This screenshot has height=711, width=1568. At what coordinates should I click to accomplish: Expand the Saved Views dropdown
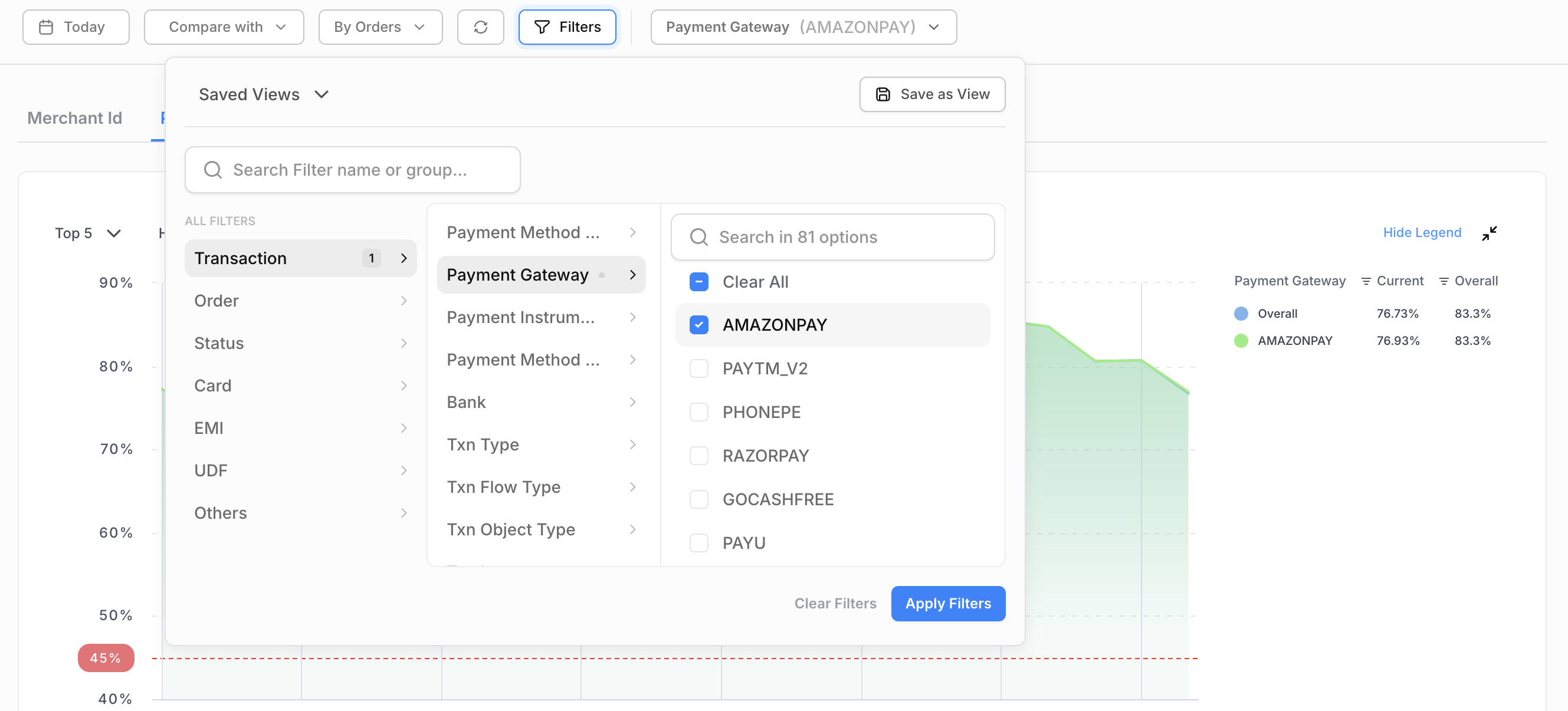264,94
